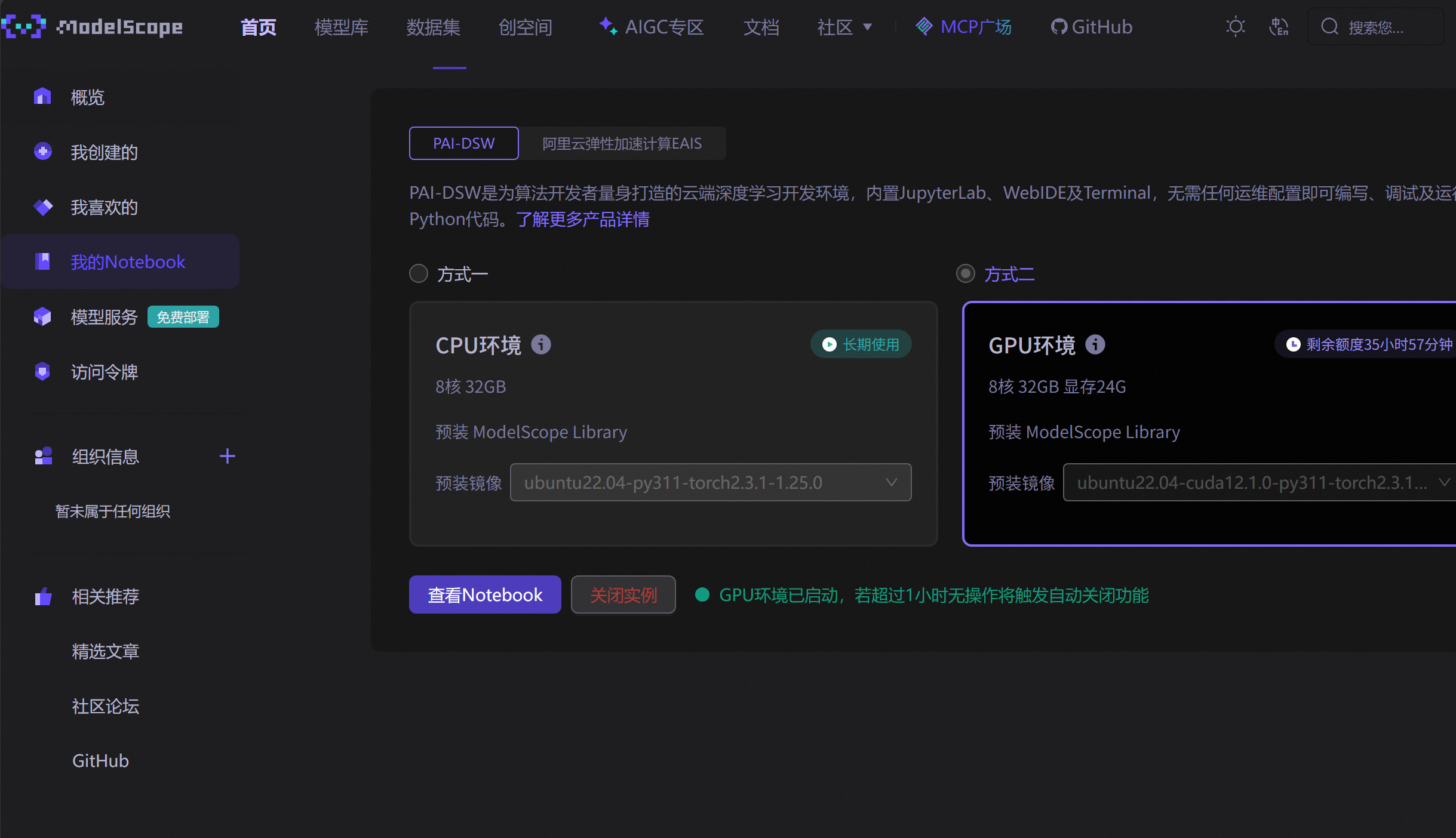The image size is (1456, 838).
Task: Open AIGC专区 in top navigation
Action: click(664, 27)
